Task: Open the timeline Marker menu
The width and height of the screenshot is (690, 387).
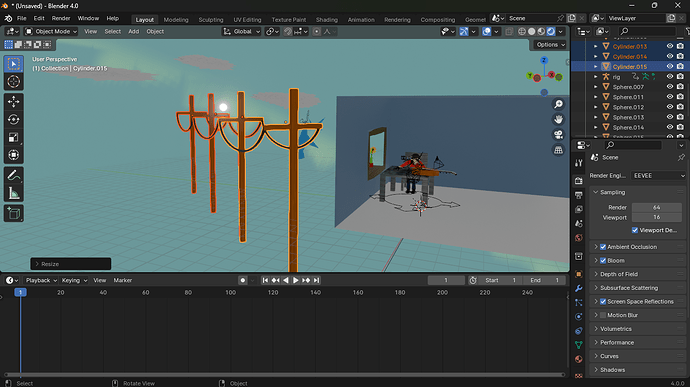Action: [123, 280]
